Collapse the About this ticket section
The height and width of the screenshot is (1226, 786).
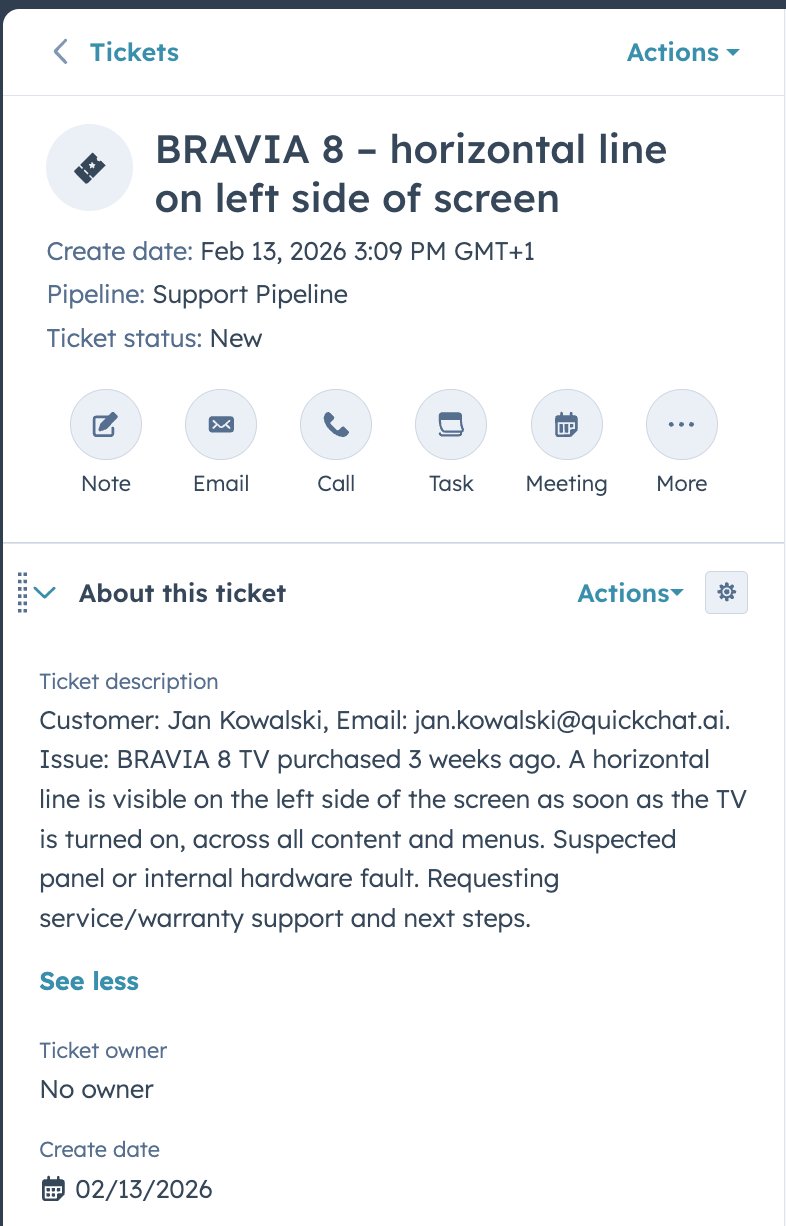[44, 592]
